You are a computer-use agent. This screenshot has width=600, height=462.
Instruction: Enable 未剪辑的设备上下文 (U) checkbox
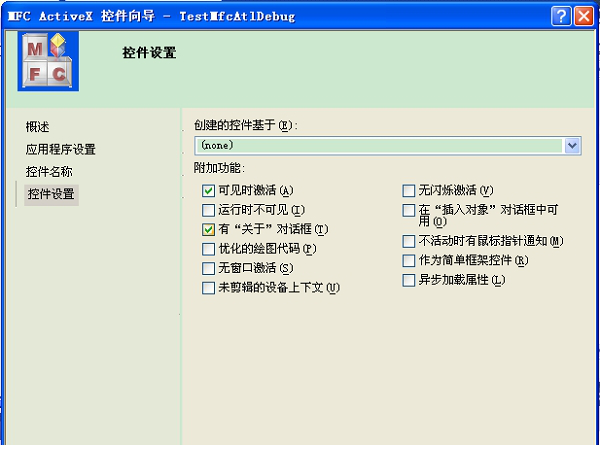pos(208,287)
